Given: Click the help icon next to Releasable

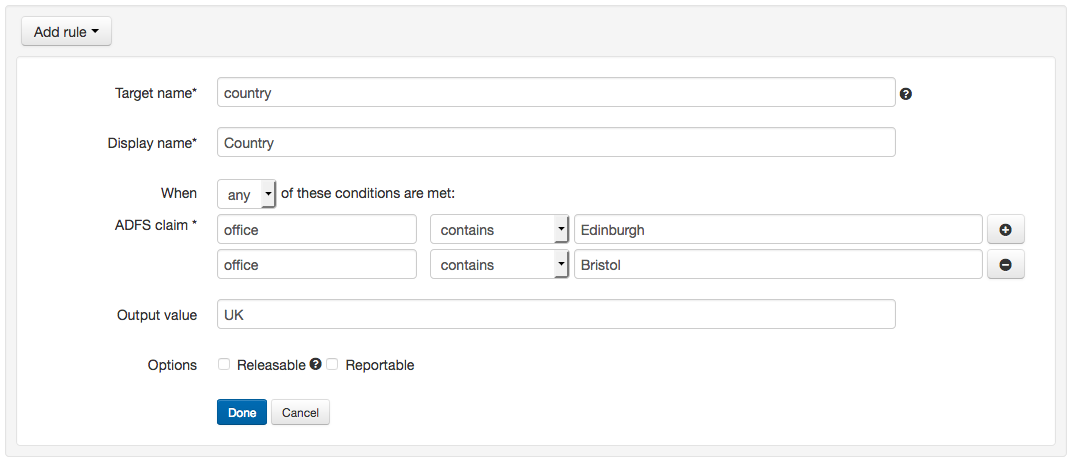Looking at the screenshot, I should coord(315,365).
